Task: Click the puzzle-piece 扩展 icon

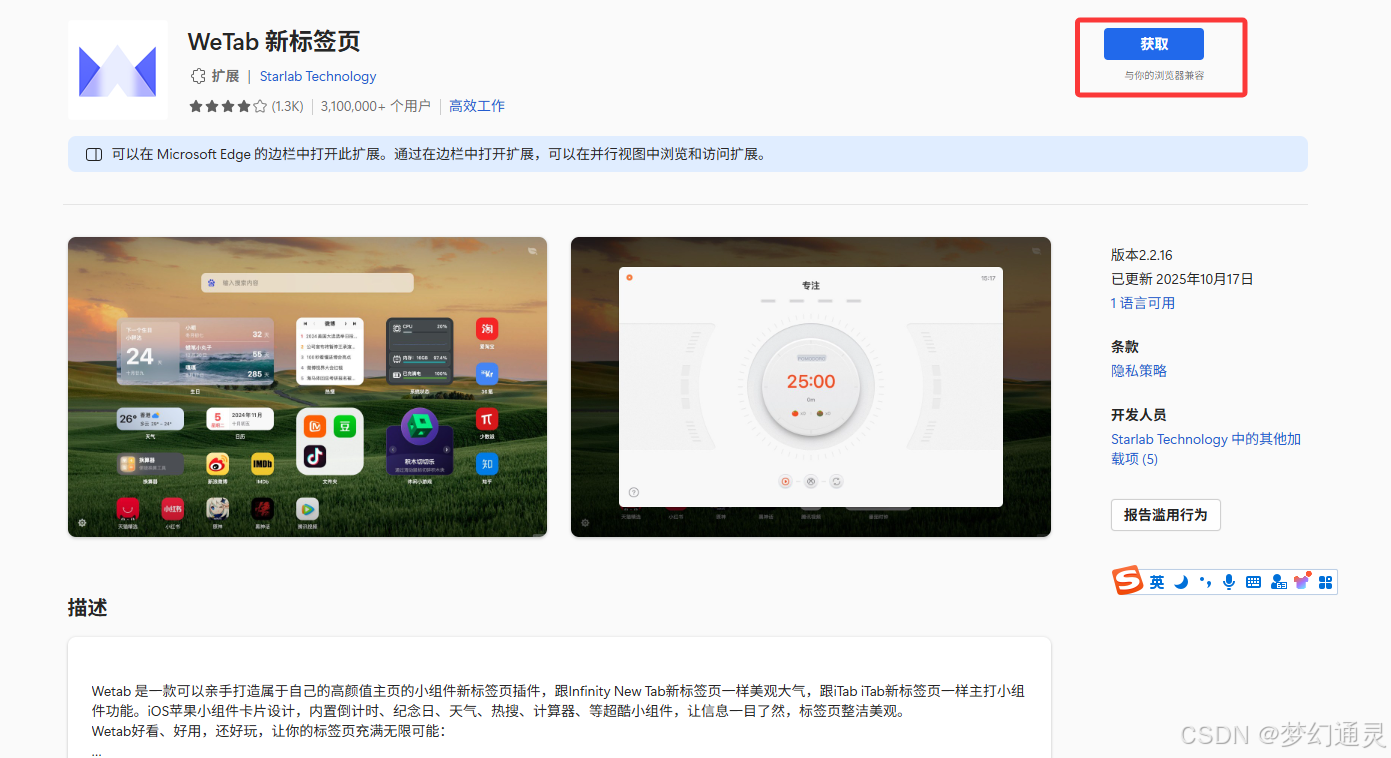Action: pos(198,76)
